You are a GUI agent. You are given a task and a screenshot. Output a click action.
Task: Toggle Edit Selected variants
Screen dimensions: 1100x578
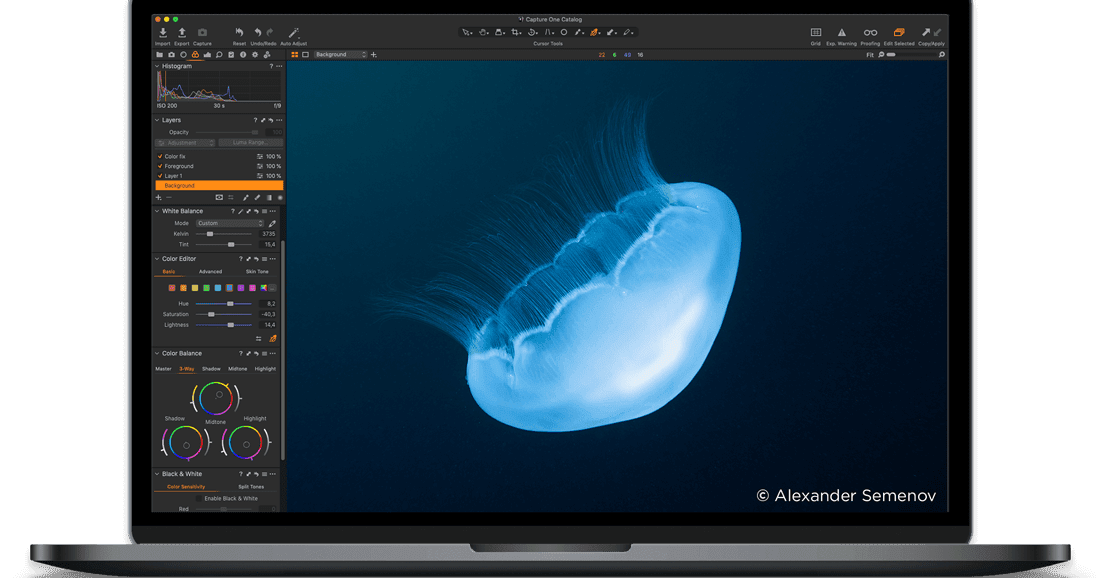[899, 33]
